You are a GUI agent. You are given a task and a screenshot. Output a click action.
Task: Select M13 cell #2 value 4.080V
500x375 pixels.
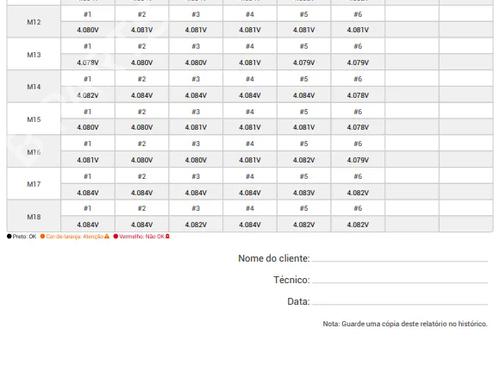point(142,63)
